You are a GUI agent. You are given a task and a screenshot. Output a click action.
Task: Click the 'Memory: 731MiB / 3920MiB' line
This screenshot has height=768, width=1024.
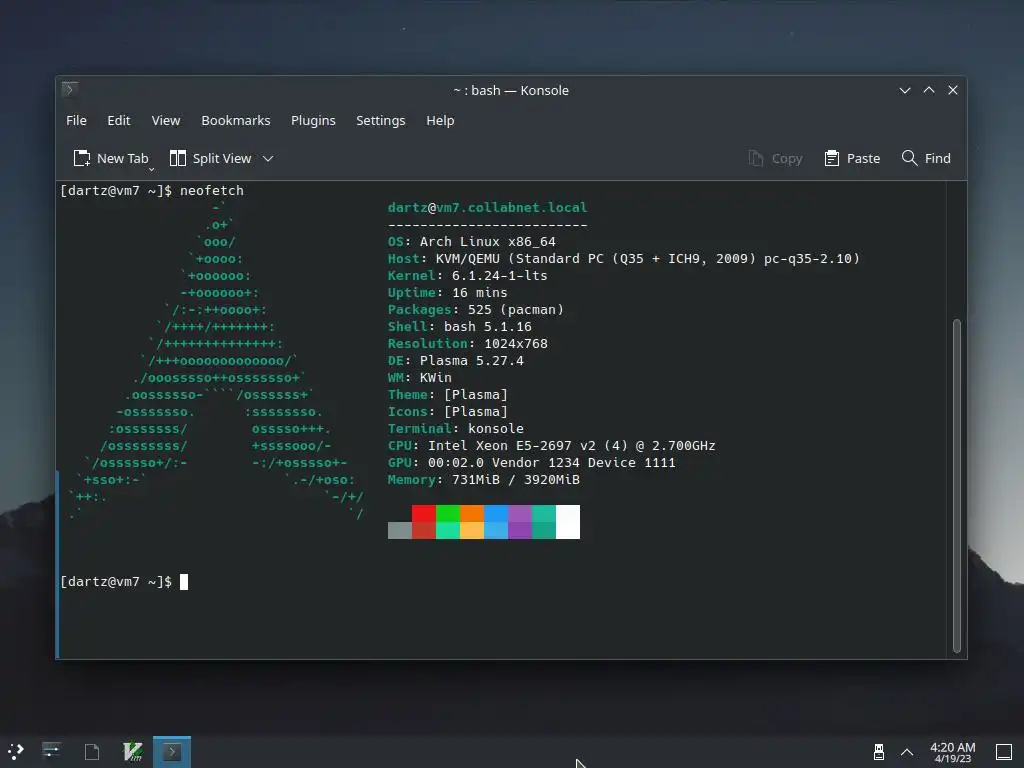click(484, 479)
